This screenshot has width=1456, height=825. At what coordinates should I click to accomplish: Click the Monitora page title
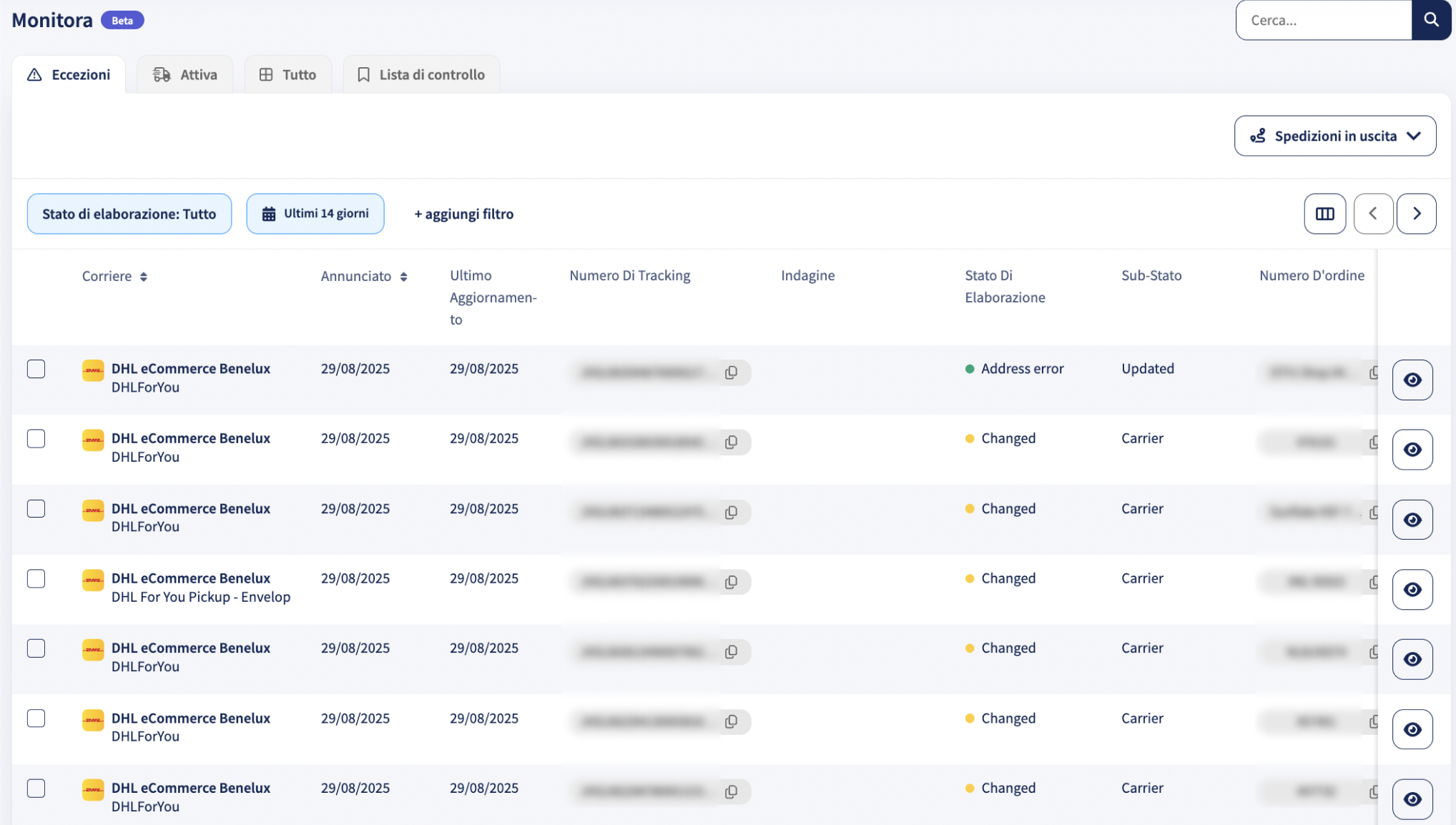point(52,20)
